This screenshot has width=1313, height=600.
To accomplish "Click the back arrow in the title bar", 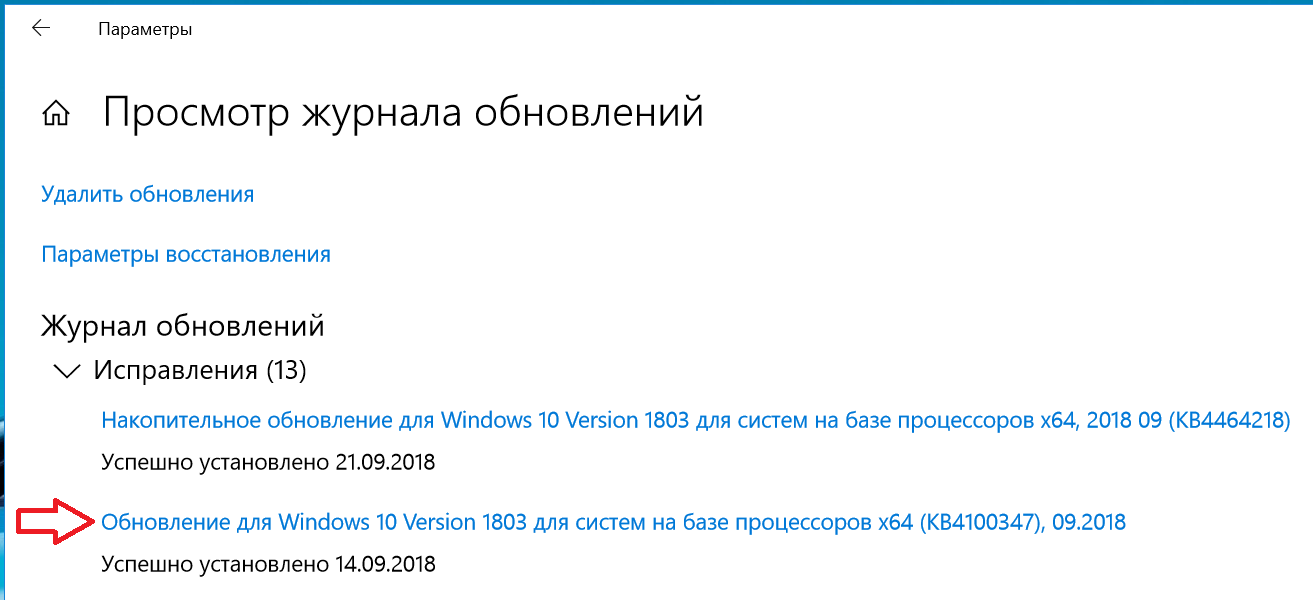I will click(x=41, y=29).
